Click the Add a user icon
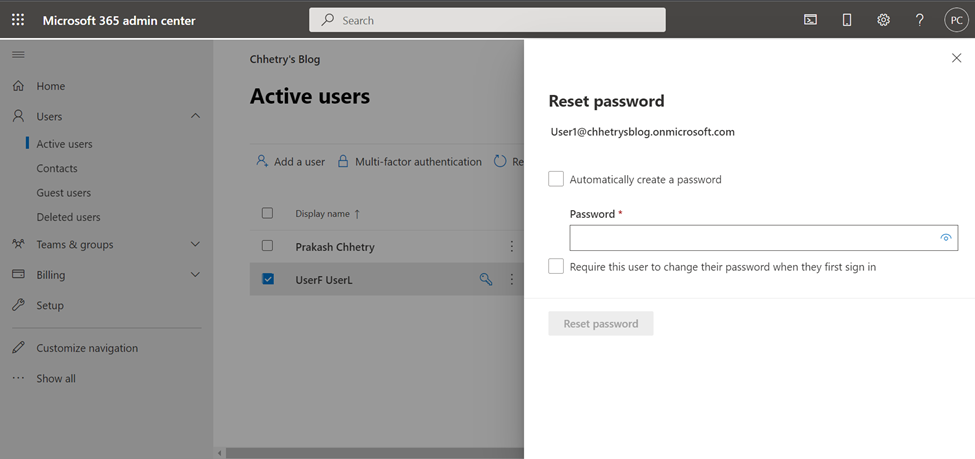Image resolution: width=975 pixels, height=459 pixels. tap(262, 161)
